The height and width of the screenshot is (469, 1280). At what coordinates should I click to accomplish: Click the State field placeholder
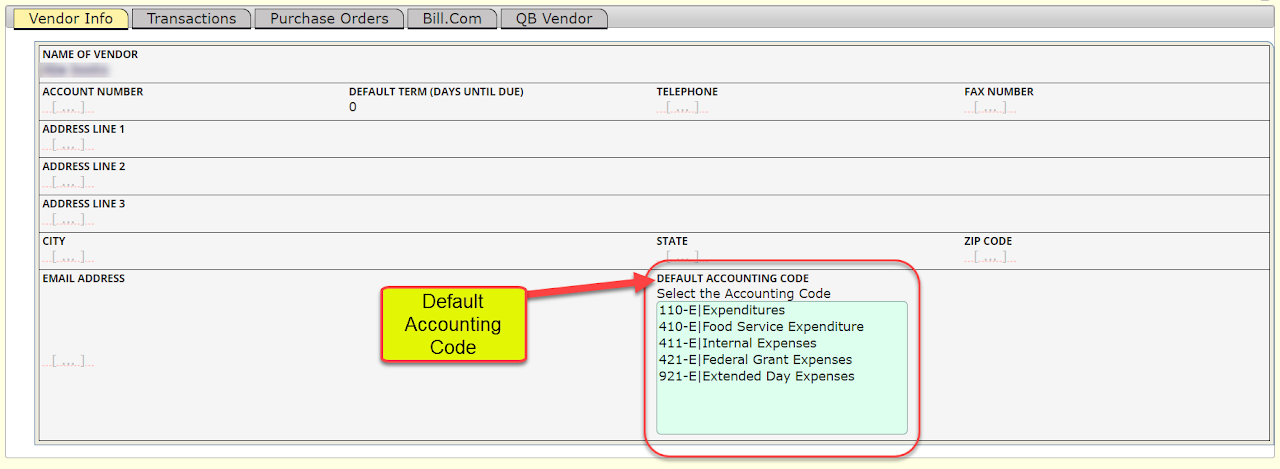click(682, 258)
